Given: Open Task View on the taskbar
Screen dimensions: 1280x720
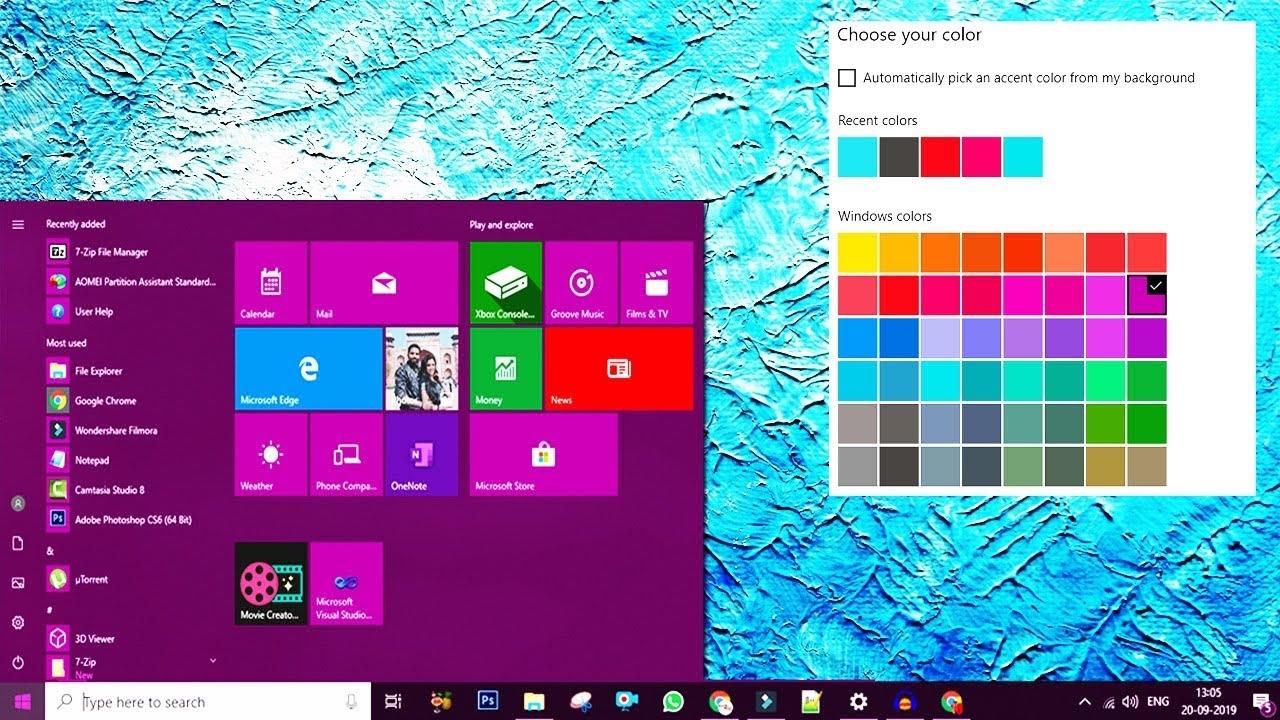Looking at the screenshot, I should 393,702.
